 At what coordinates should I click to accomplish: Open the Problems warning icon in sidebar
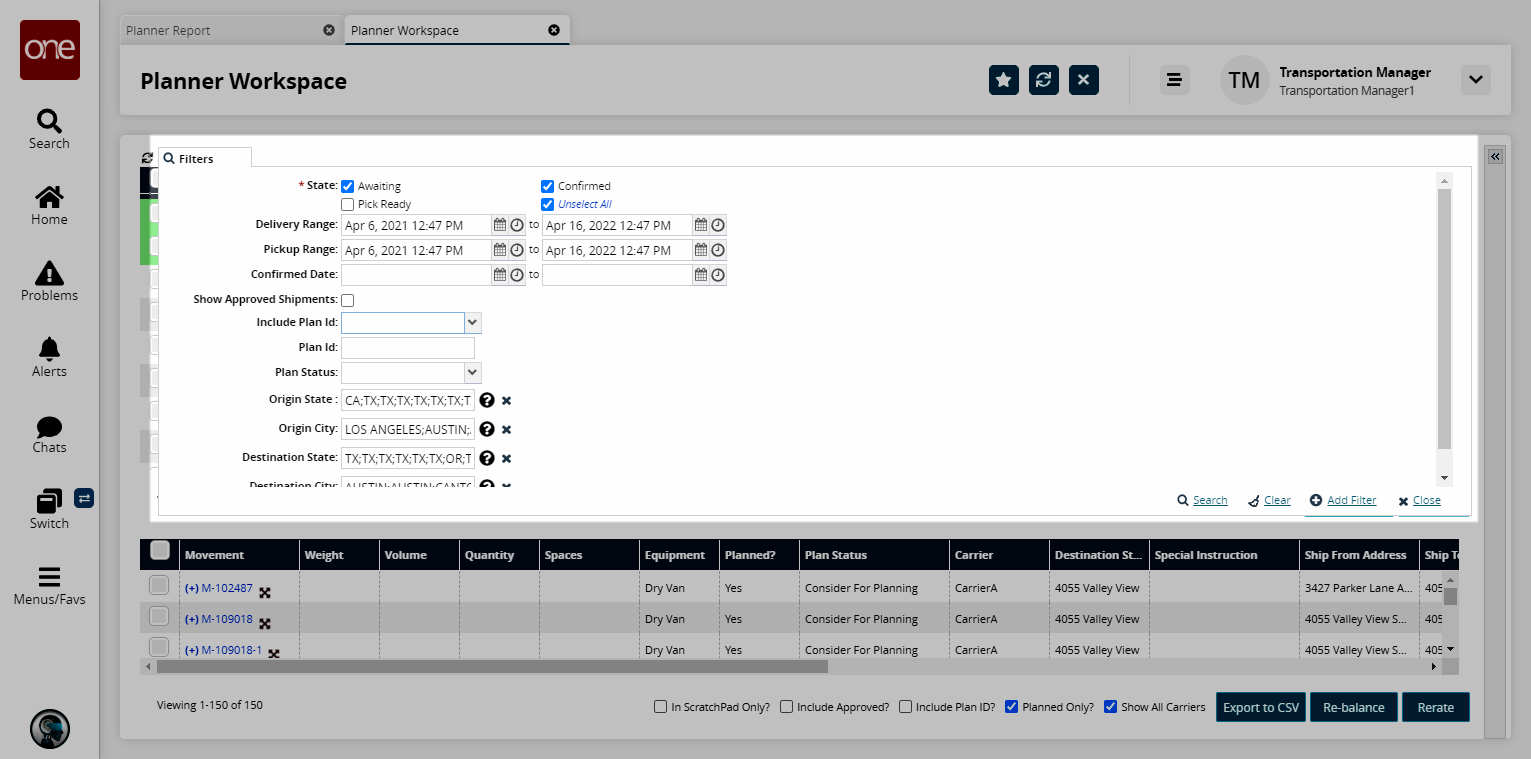click(49, 273)
